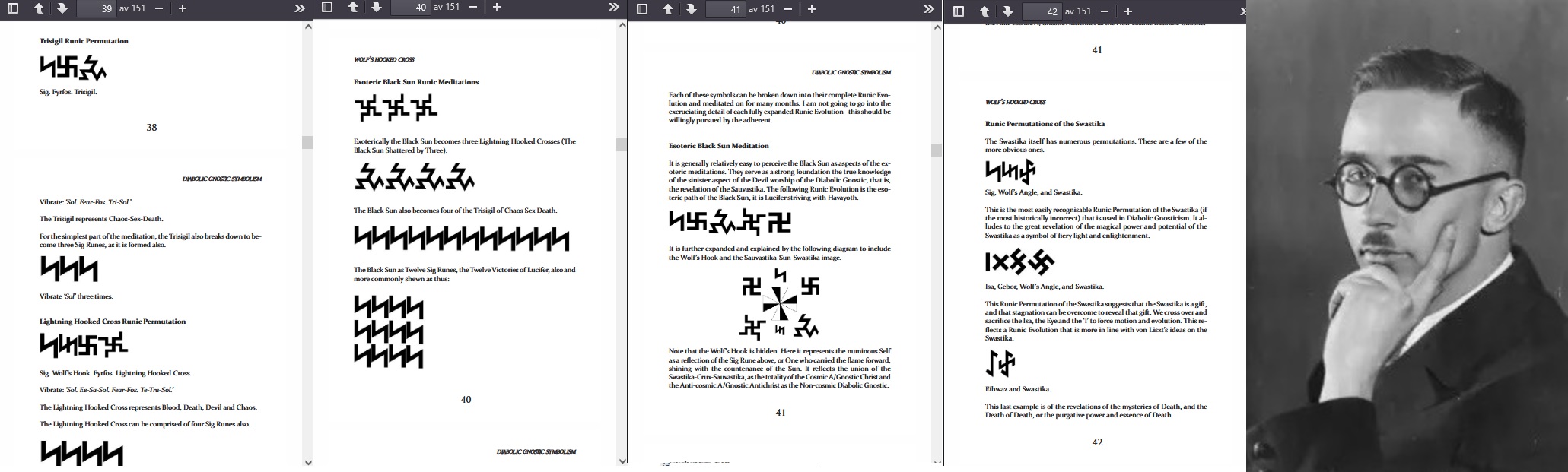
Task: Go to previous page in the page 41 viewer
Action: pos(667,9)
